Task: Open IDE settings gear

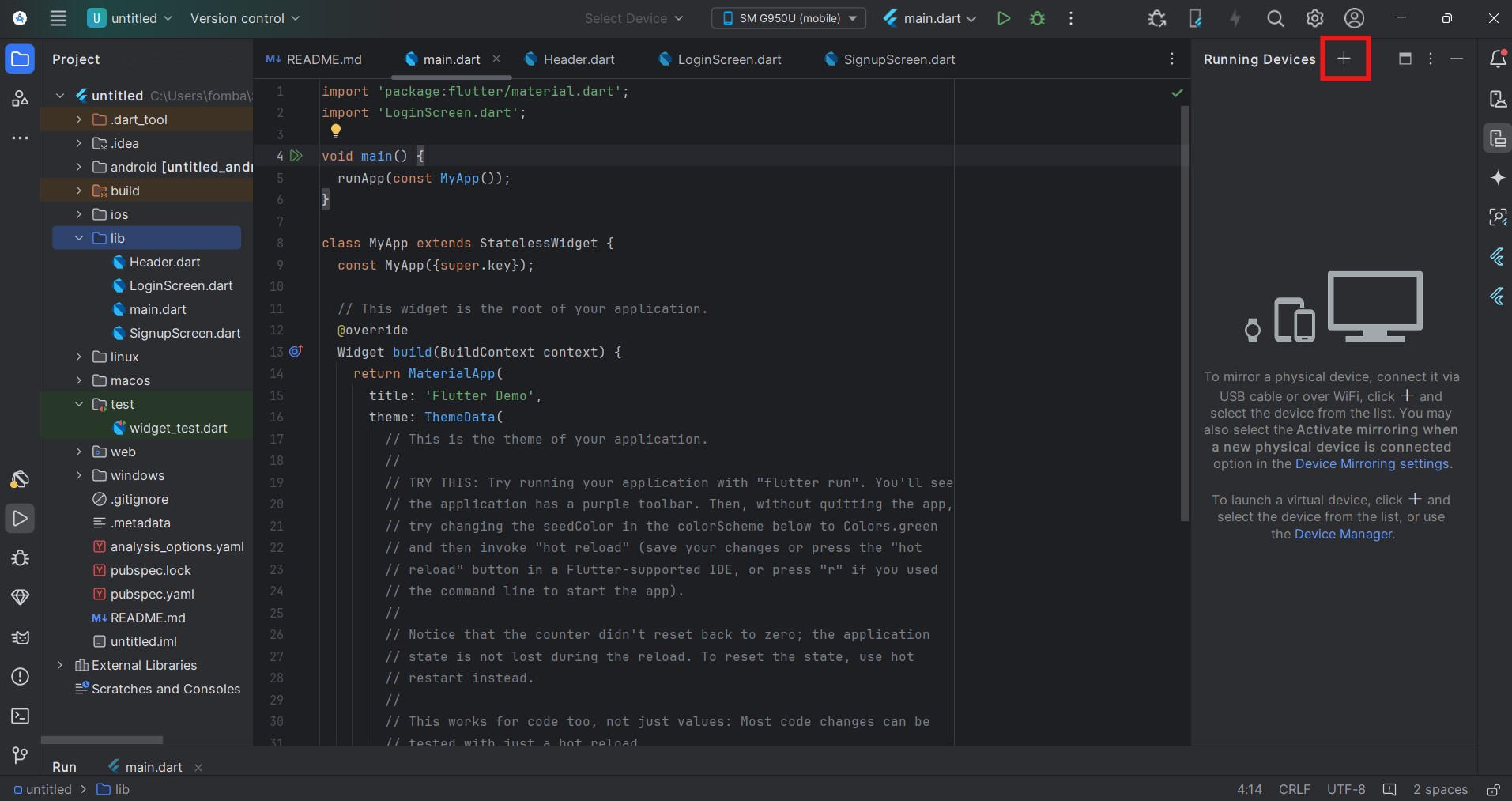Action: 1314,18
